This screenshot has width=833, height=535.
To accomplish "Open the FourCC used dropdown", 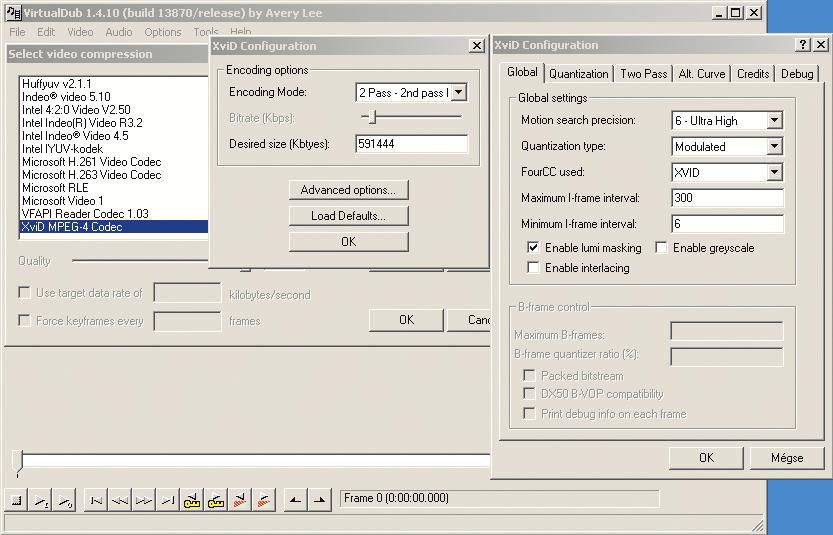I will pyautogui.click(x=774, y=172).
